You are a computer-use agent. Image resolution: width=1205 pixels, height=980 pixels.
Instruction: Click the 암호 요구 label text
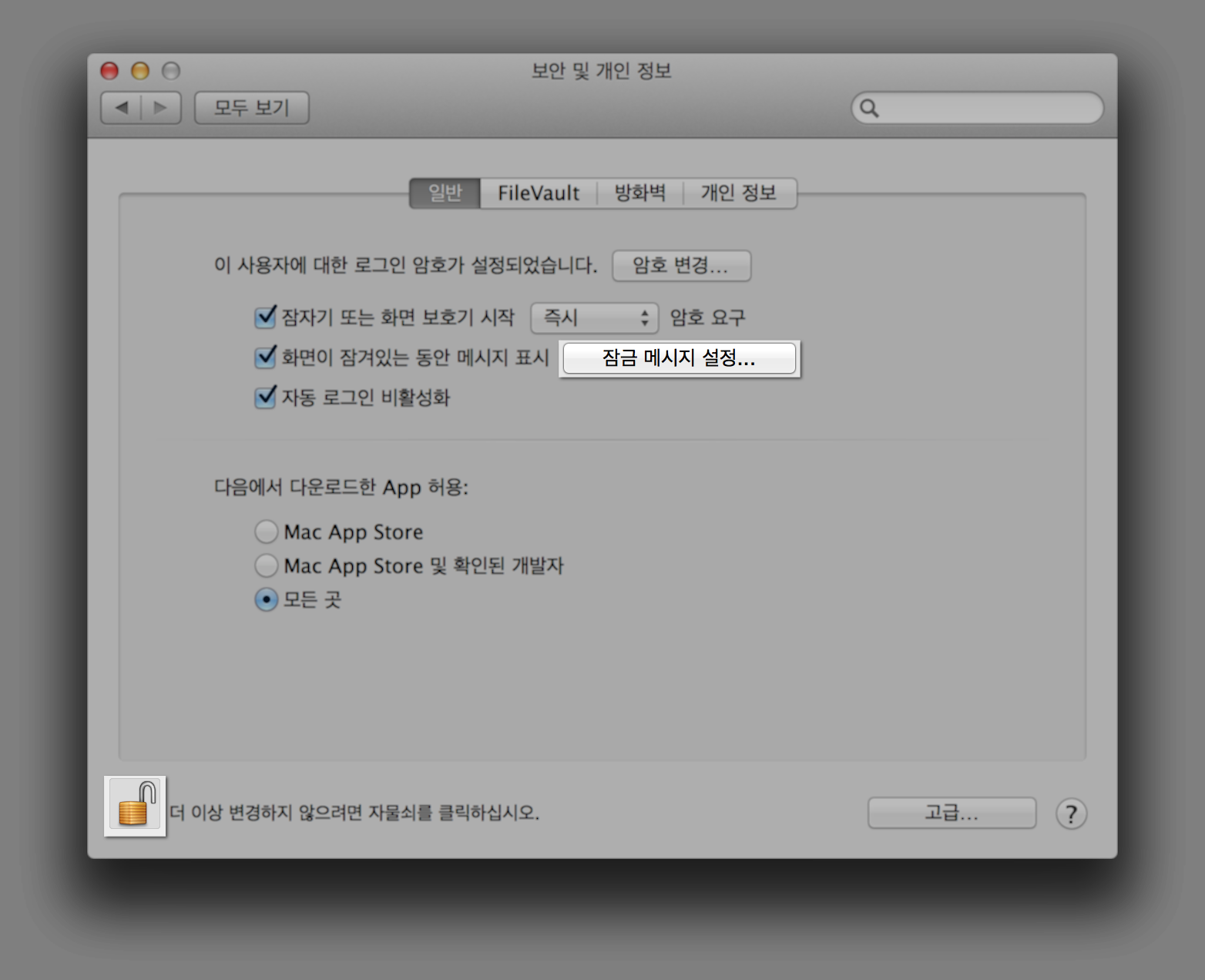[707, 317]
